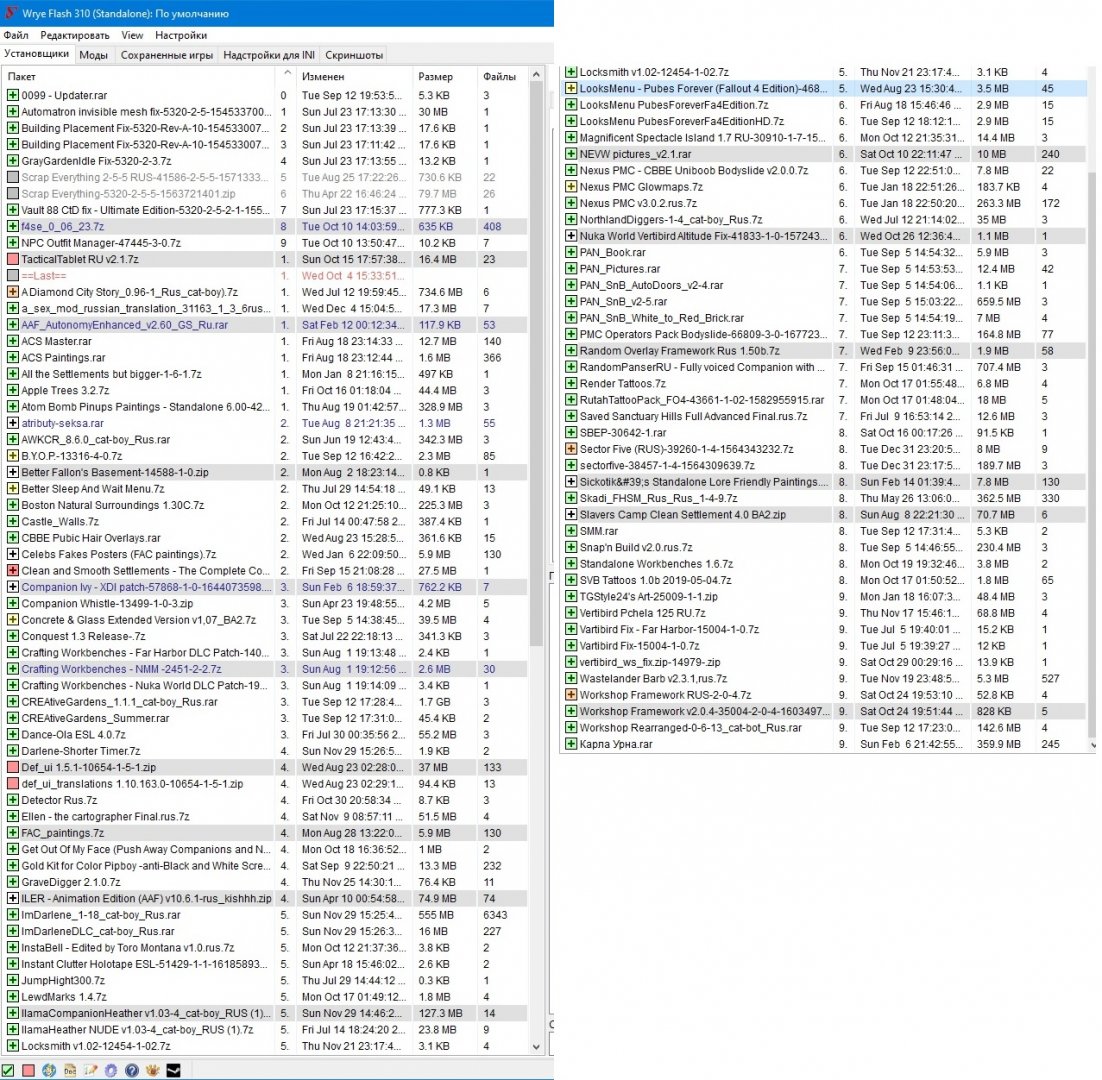The width and height of the screenshot is (1102, 1080).
Task: Click the red icon beside TacticalTablet RU v2.1.7z
Action: (x=12, y=259)
